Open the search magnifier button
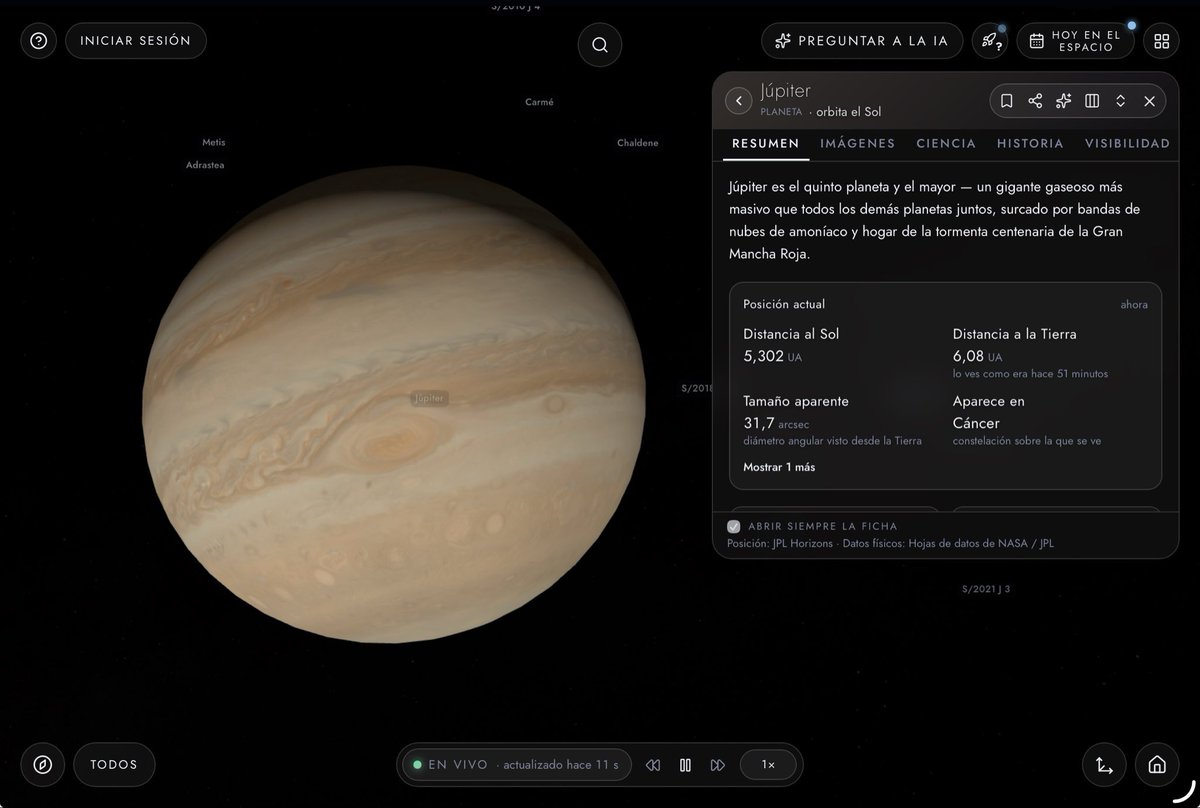This screenshot has height=808, width=1200. (x=600, y=45)
